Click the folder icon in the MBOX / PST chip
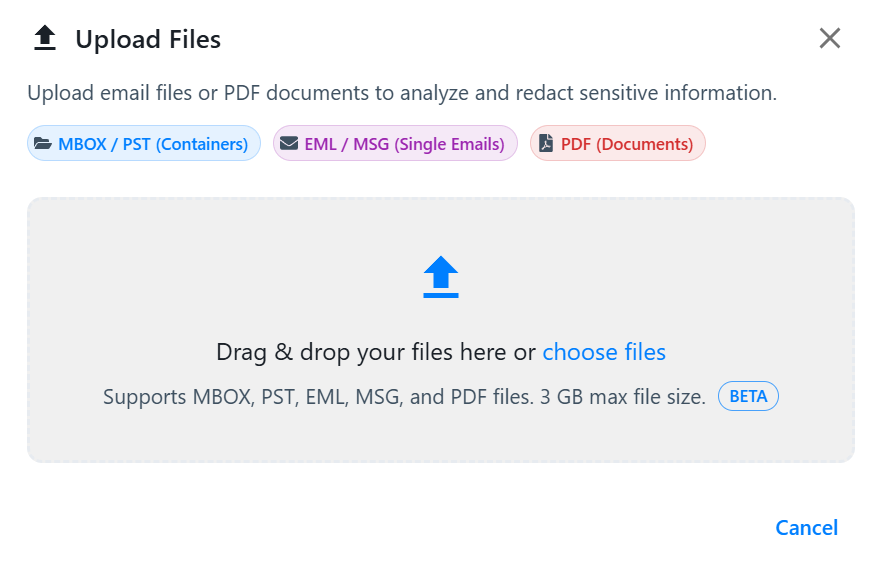 [42, 144]
